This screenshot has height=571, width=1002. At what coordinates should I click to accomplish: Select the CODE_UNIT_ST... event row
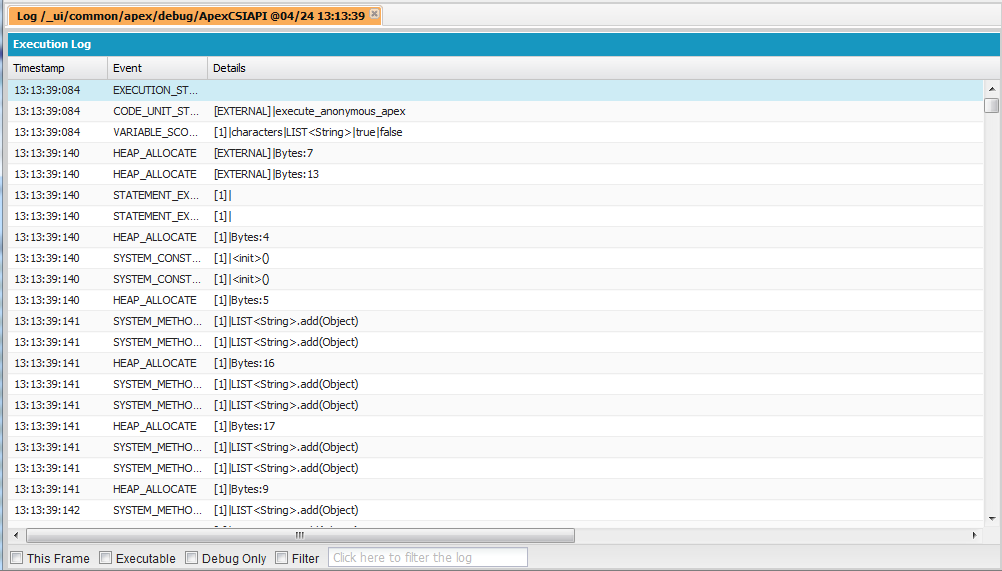pyautogui.click(x=495, y=111)
